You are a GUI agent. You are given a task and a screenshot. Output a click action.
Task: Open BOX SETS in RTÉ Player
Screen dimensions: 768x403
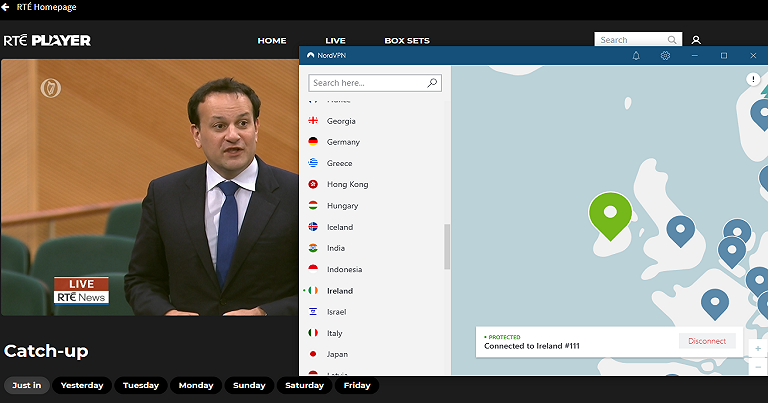click(407, 41)
